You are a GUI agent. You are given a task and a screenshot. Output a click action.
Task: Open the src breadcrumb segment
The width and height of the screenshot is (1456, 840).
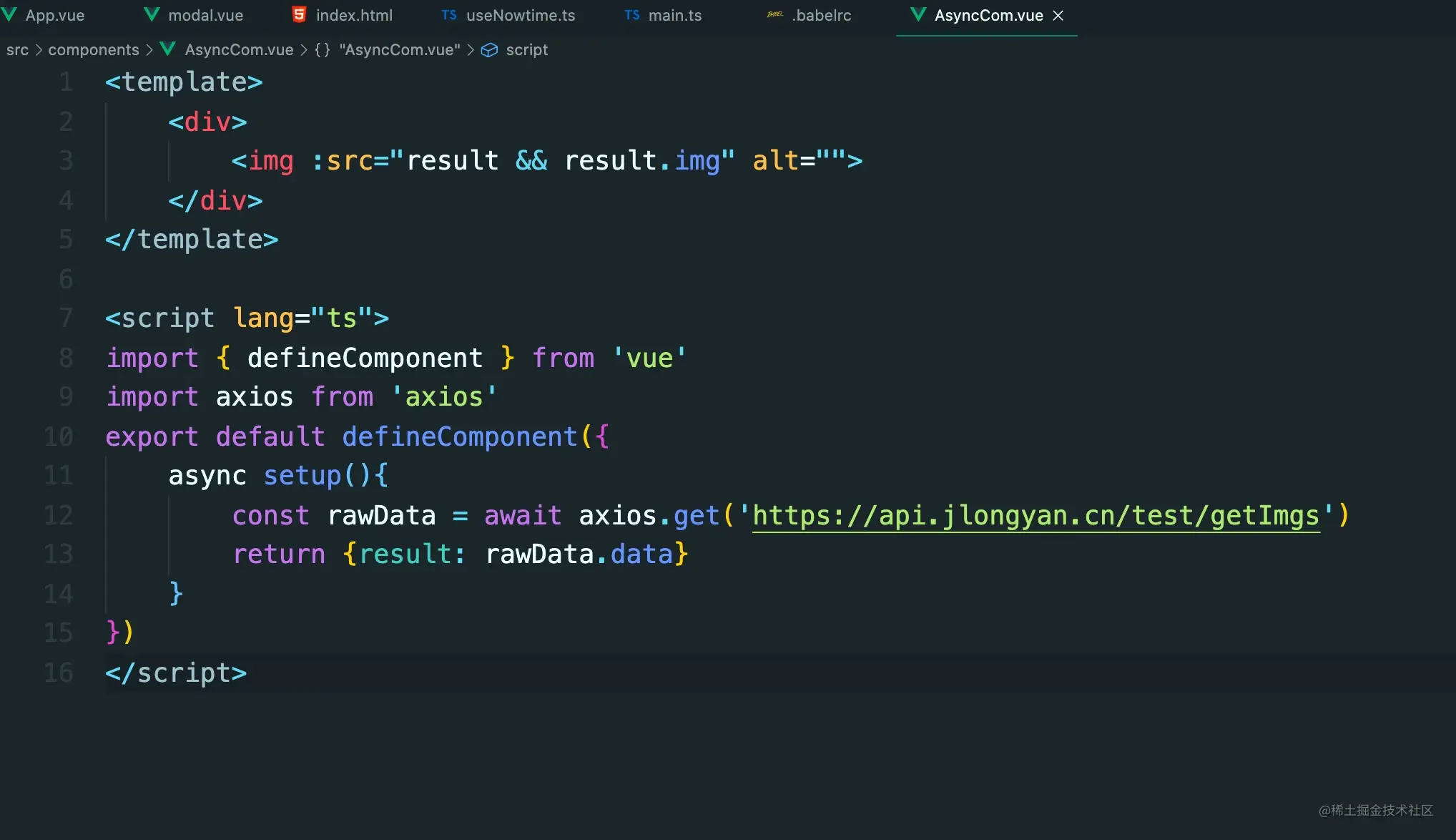pyautogui.click(x=17, y=49)
